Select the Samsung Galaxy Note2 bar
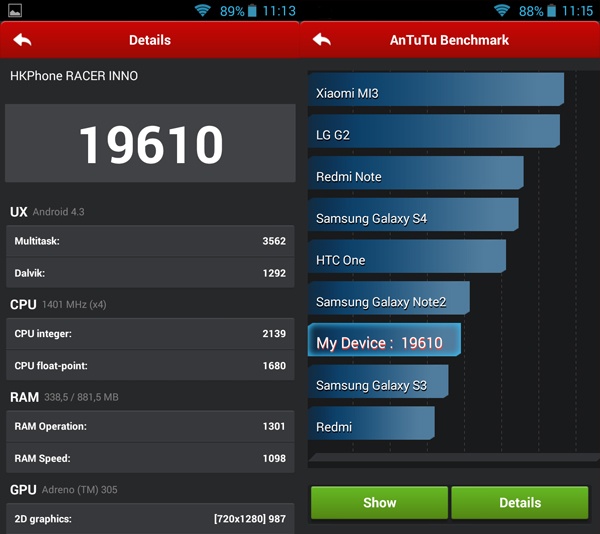The image size is (600, 534). [389, 298]
